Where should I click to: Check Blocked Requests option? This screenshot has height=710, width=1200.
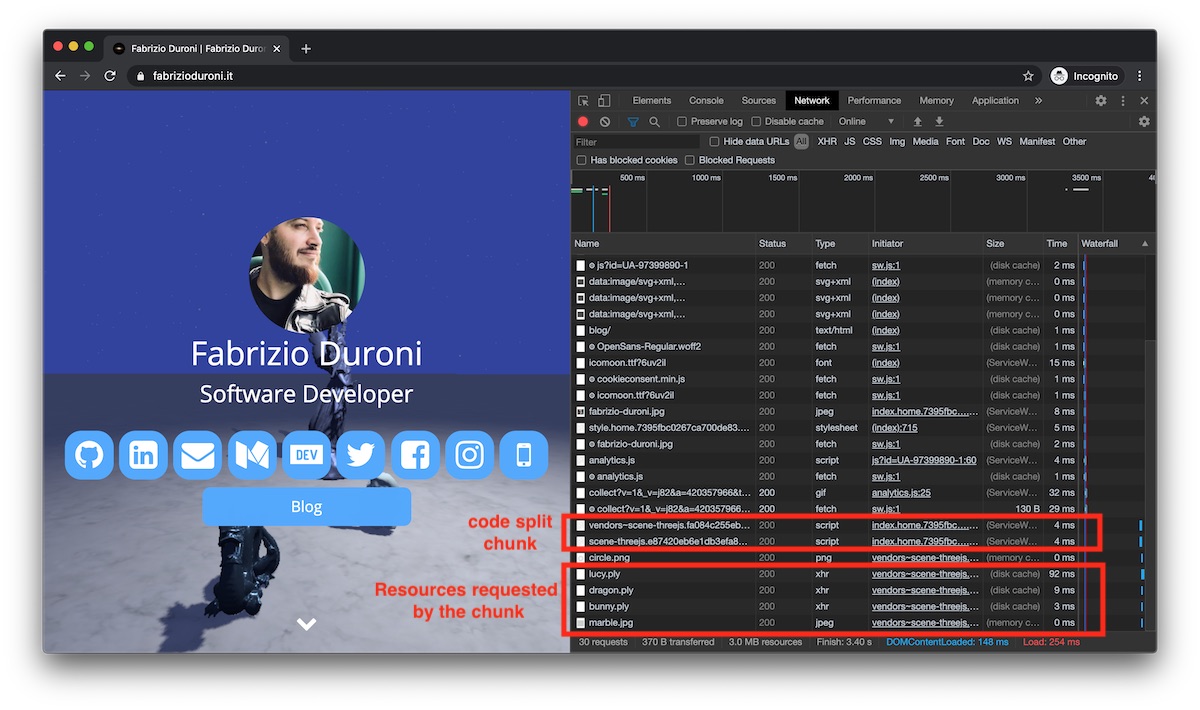(x=690, y=160)
